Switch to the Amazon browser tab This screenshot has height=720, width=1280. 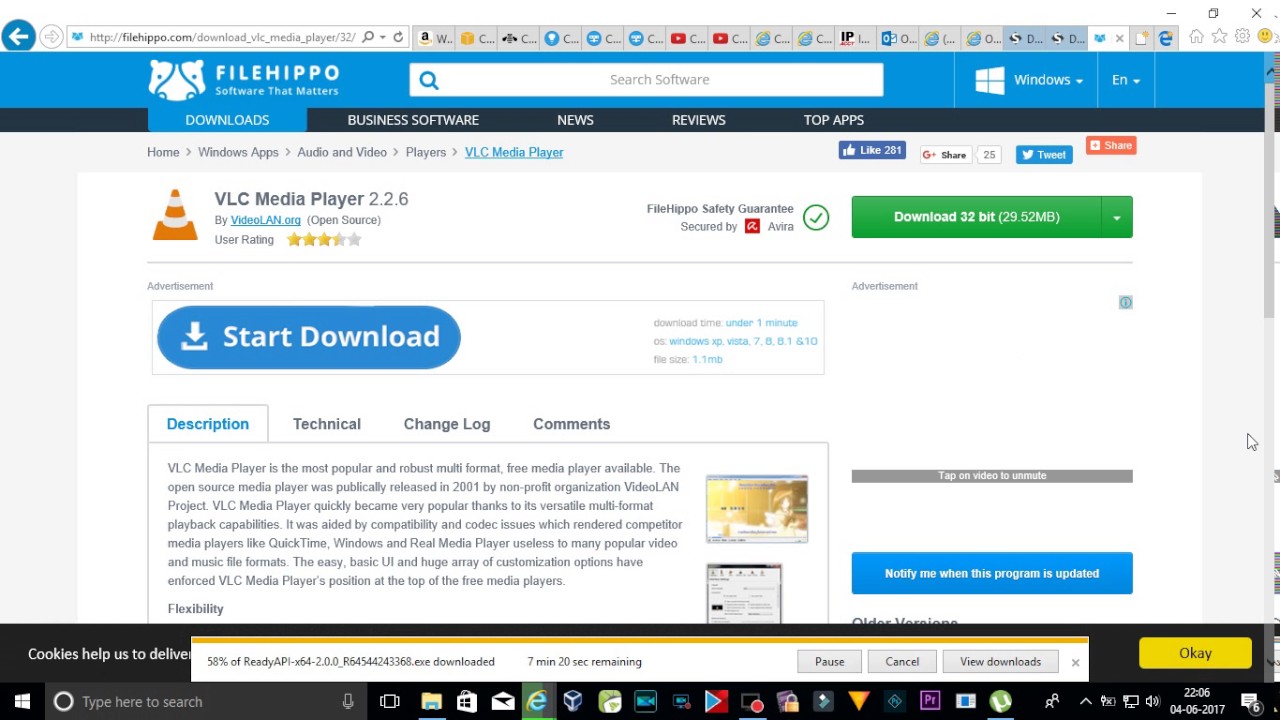tap(433, 38)
